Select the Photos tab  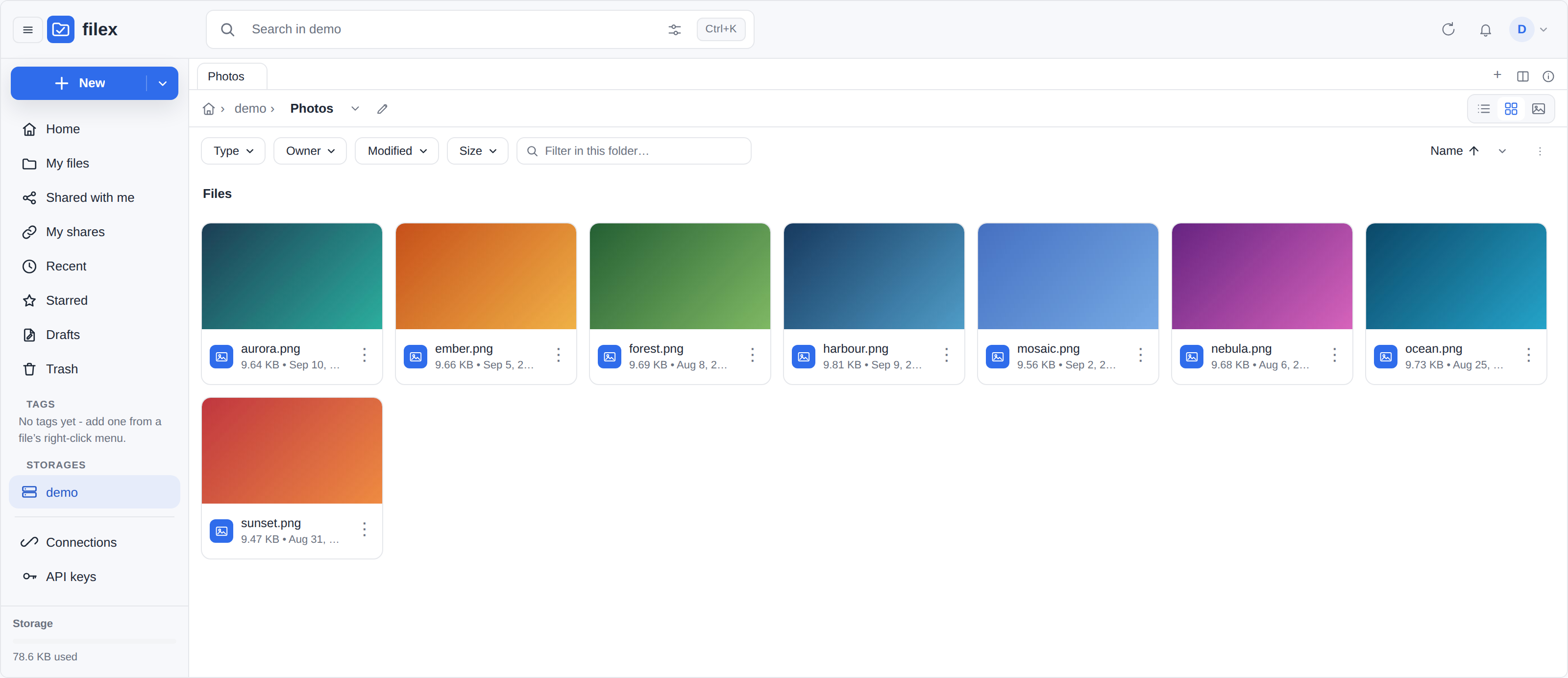coord(232,77)
